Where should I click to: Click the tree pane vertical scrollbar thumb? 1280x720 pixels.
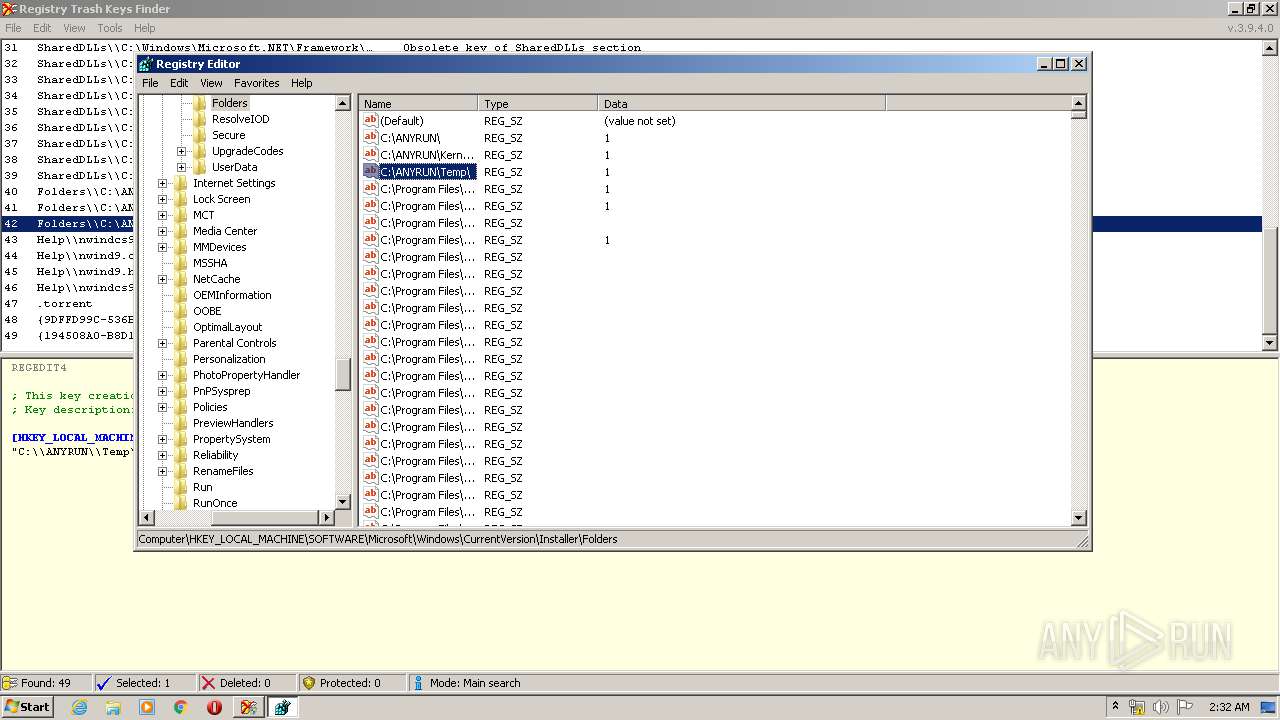[343, 374]
